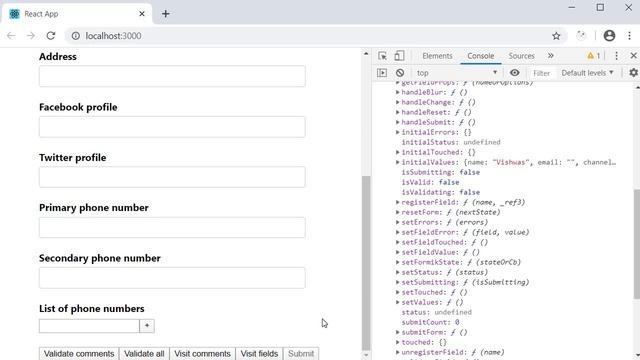
Task: Click the browser Back arrow
Action: [11, 36]
